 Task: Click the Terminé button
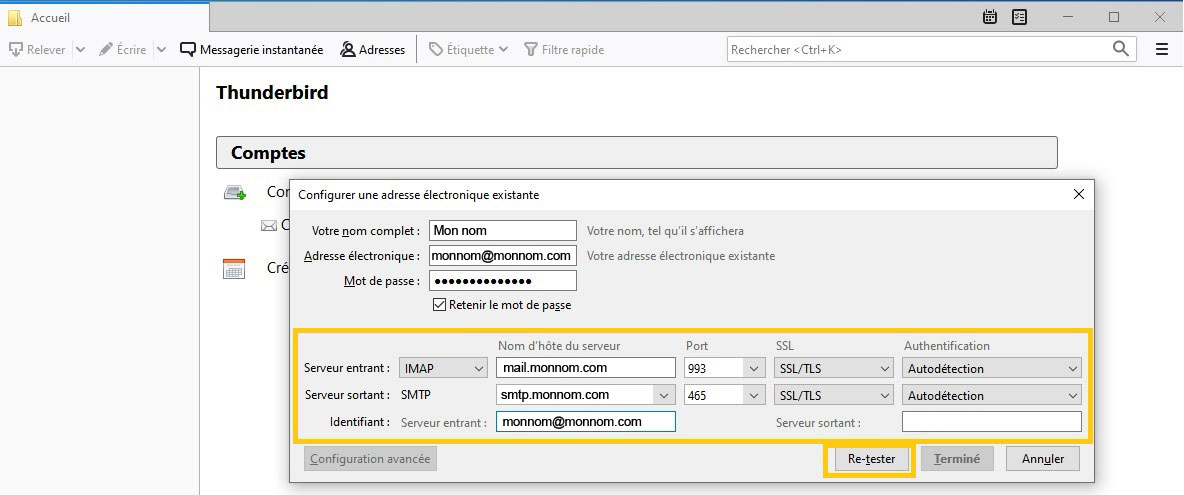pos(957,459)
